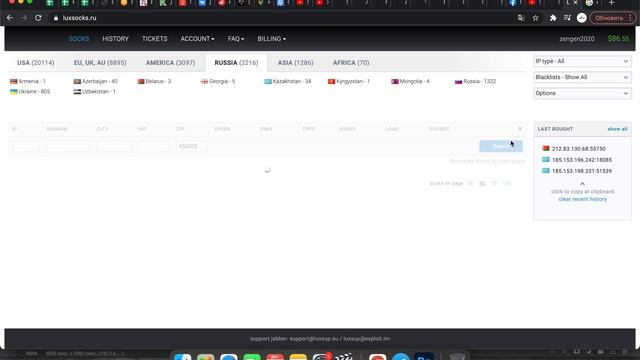Open a new browser tab with plus
640x360 pixels.
pos(611,3)
